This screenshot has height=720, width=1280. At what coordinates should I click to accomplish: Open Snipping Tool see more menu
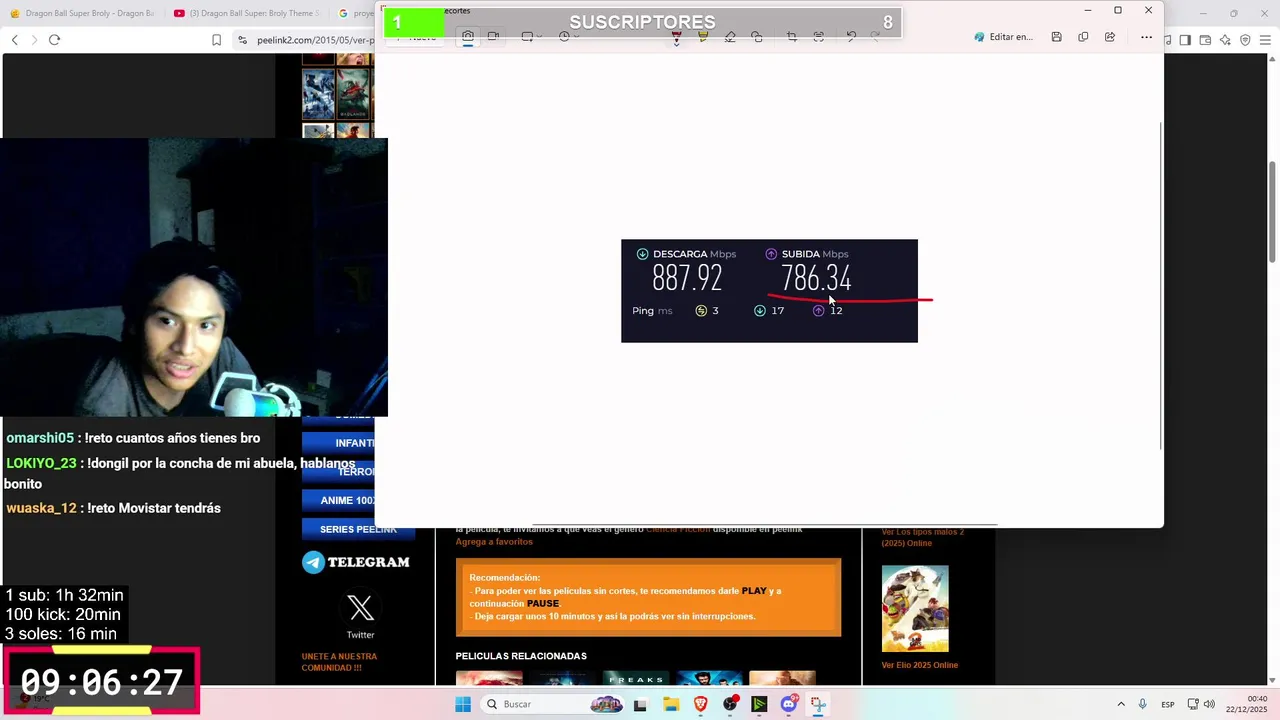[1146, 37]
